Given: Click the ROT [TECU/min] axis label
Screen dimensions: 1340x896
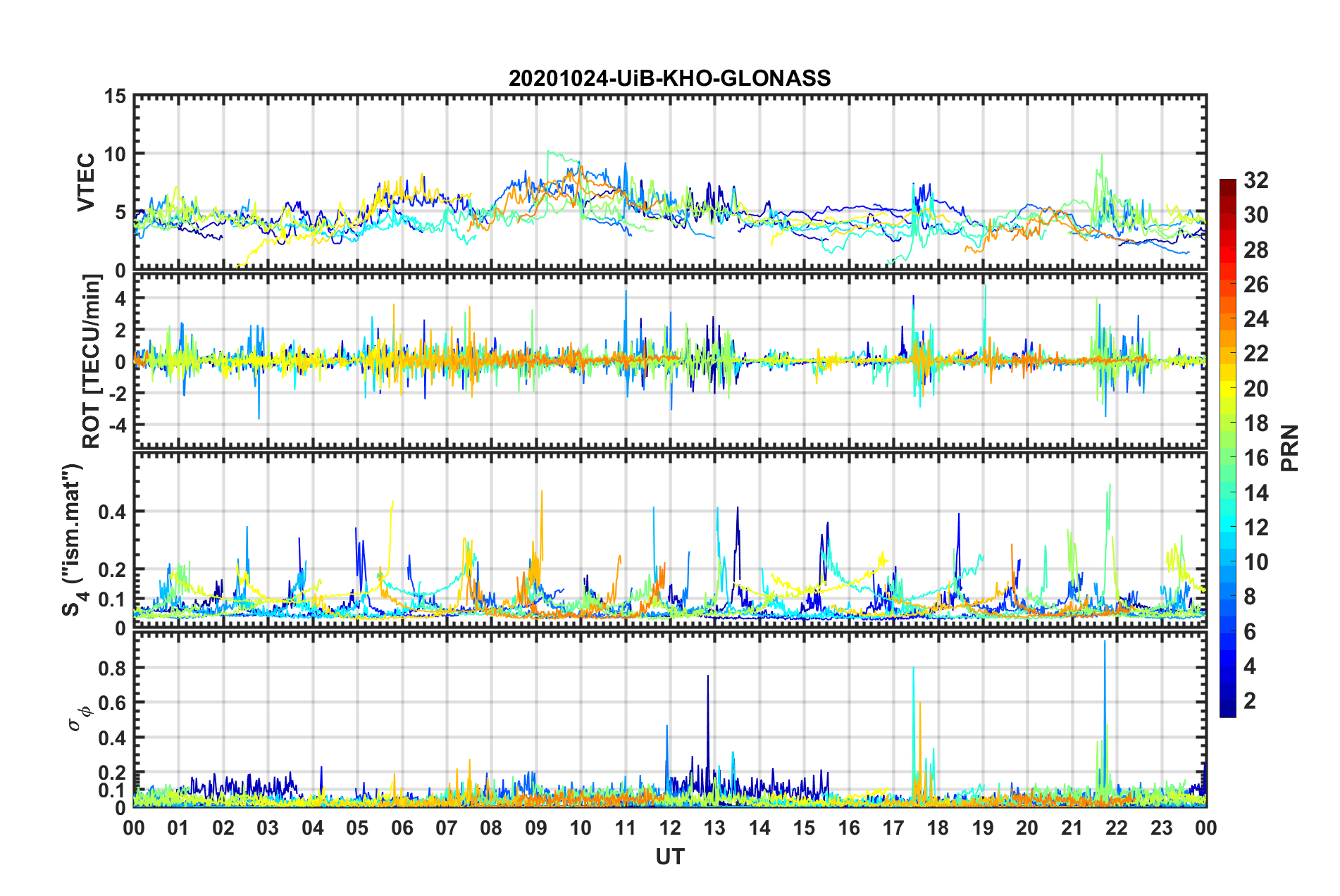Looking at the screenshot, I should coord(91,361).
